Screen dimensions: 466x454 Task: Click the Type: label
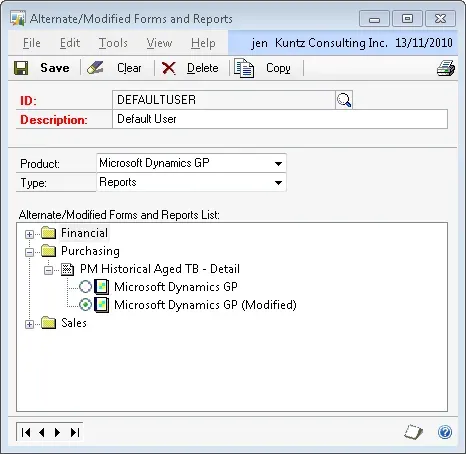coord(33,183)
